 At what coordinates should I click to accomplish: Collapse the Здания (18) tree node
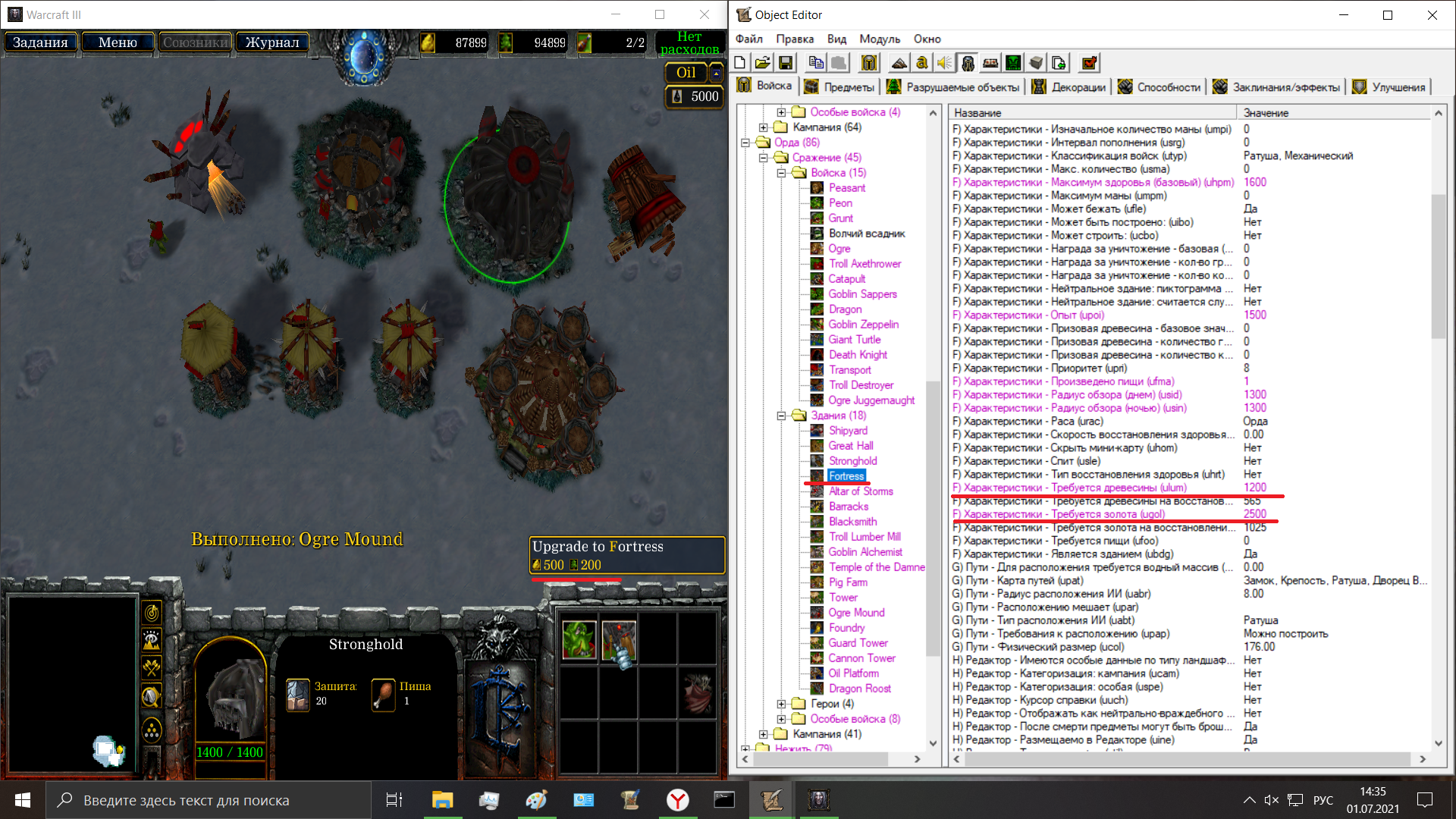[x=782, y=416]
